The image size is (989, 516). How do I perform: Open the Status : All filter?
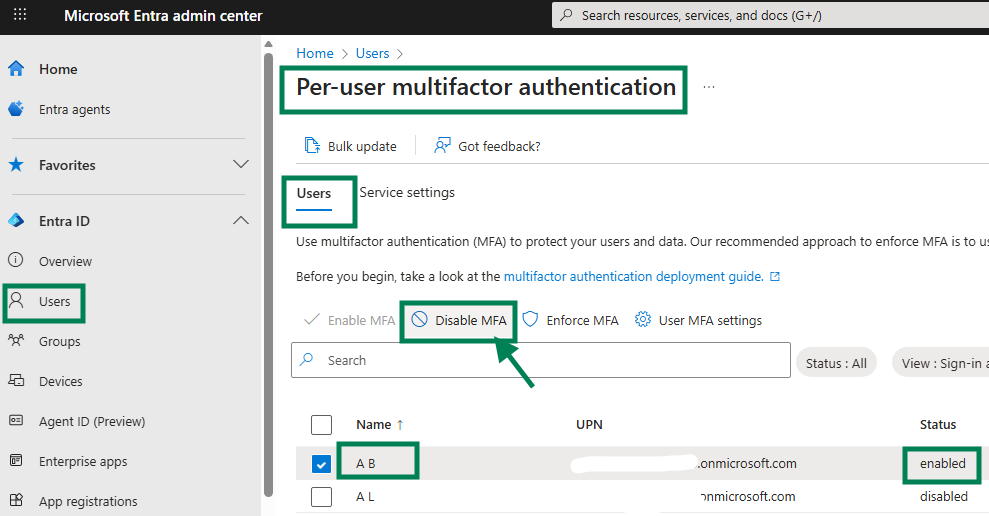836,363
